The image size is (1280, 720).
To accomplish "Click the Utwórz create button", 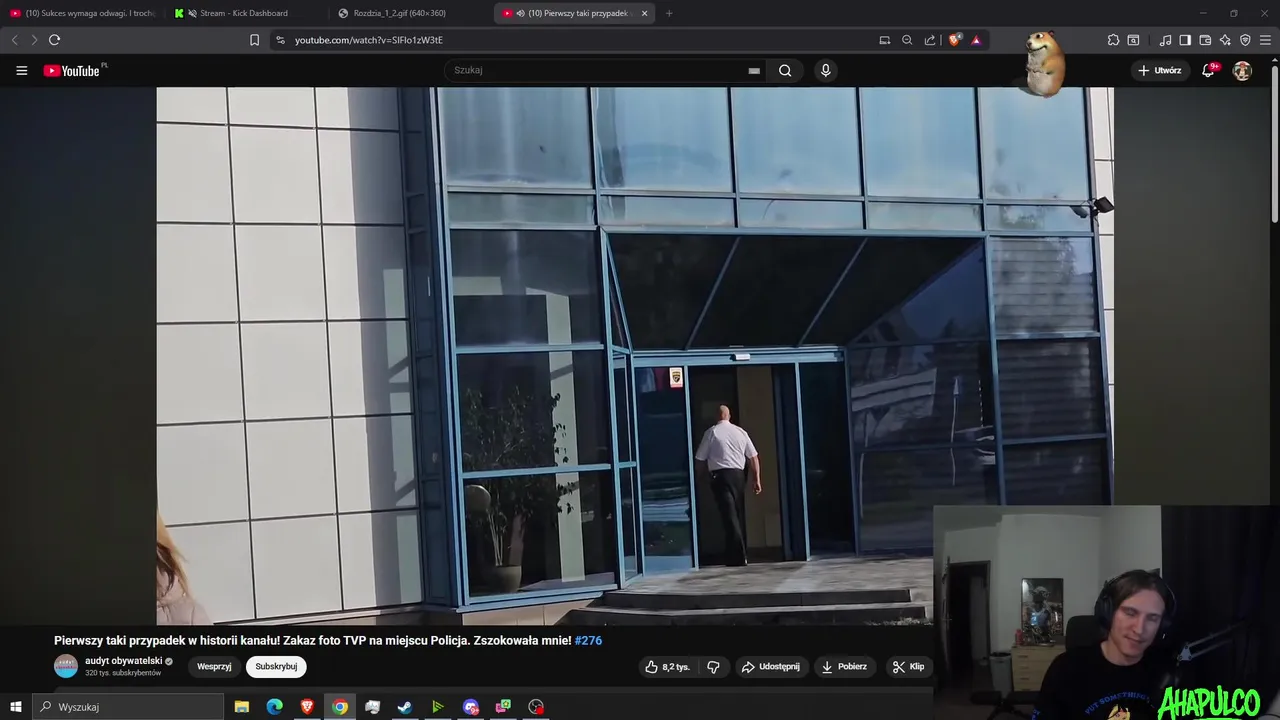I will click(x=1160, y=70).
